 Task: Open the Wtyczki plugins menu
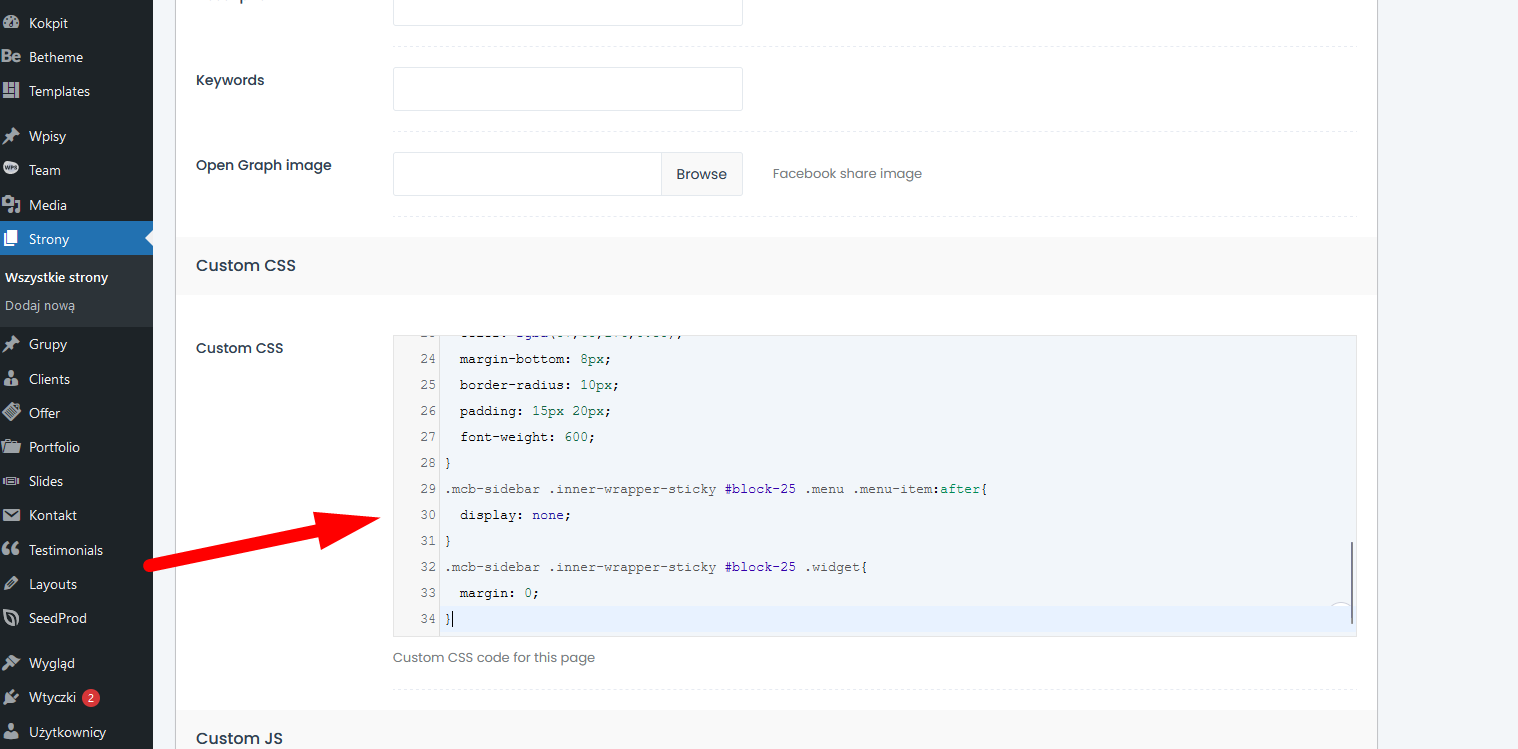click(x=76, y=697)
